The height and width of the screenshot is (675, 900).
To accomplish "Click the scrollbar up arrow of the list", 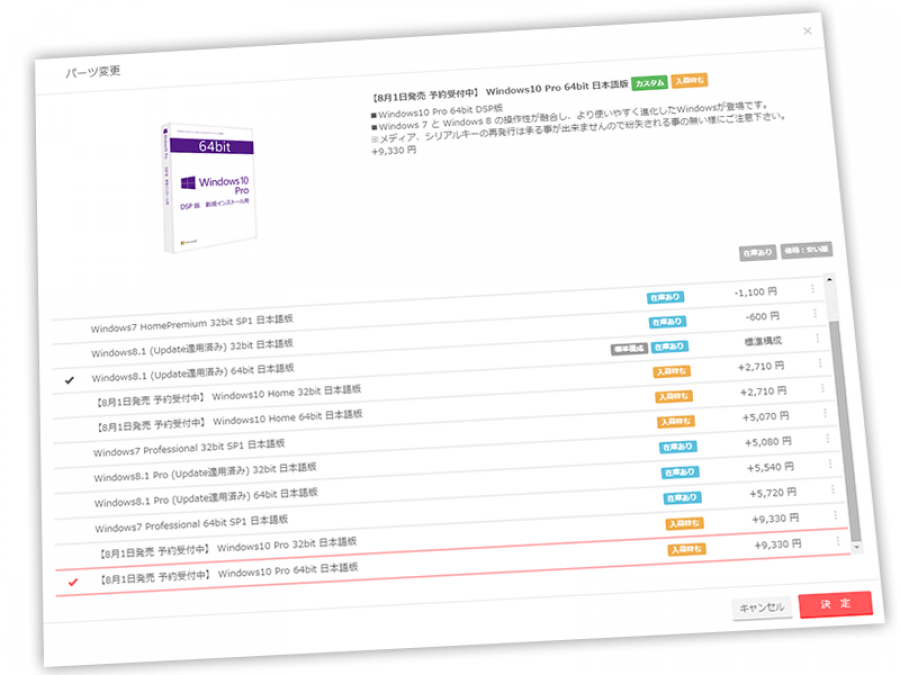I will point(829,280).
